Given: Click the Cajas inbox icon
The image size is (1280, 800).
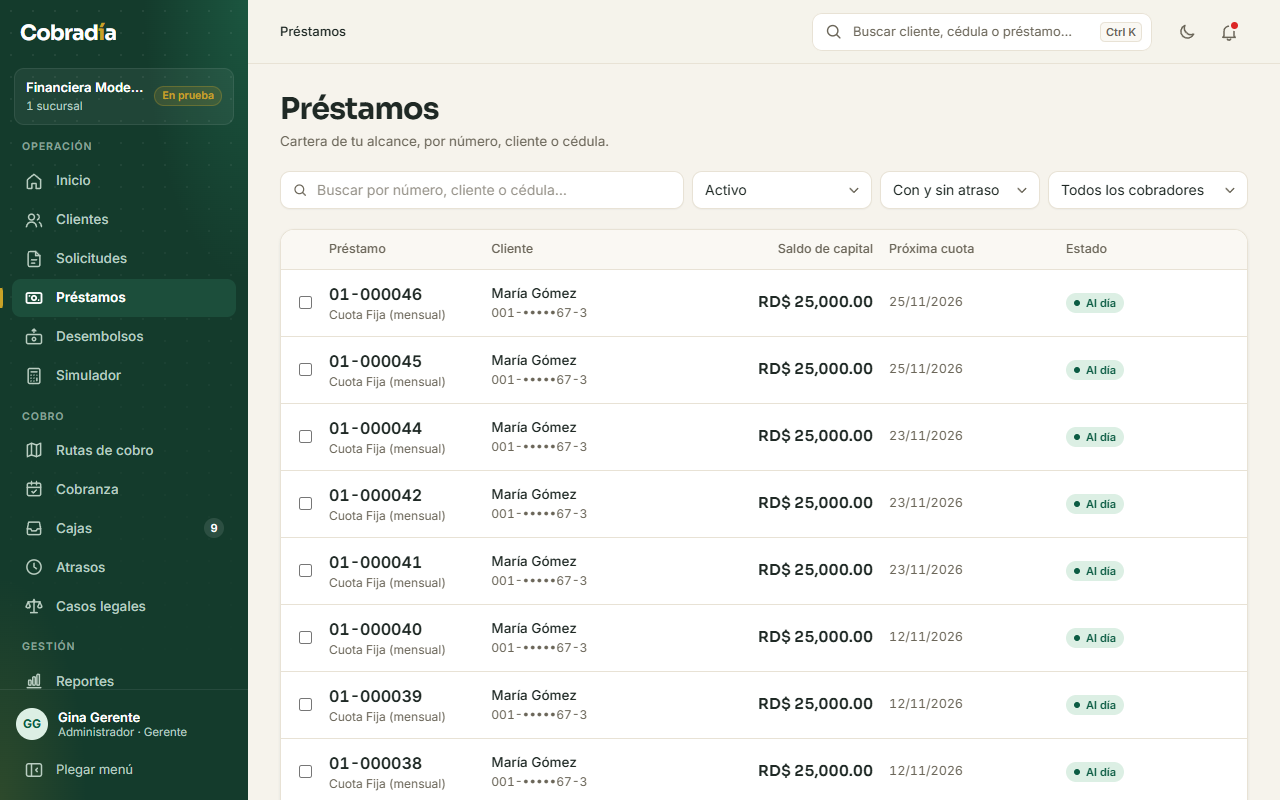Looking at the screenshot, I should (34, 529).
